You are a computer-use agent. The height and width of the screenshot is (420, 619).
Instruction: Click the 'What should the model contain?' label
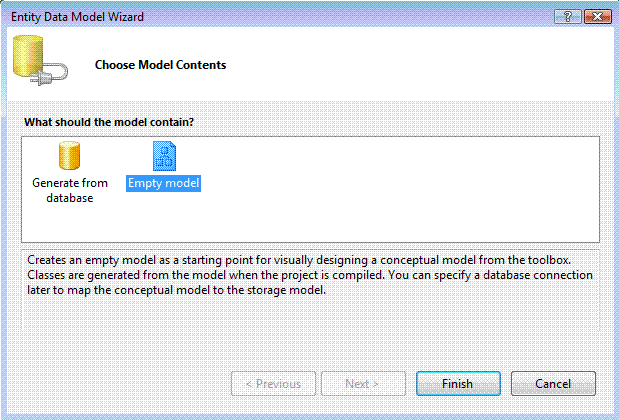click(109, 122)
